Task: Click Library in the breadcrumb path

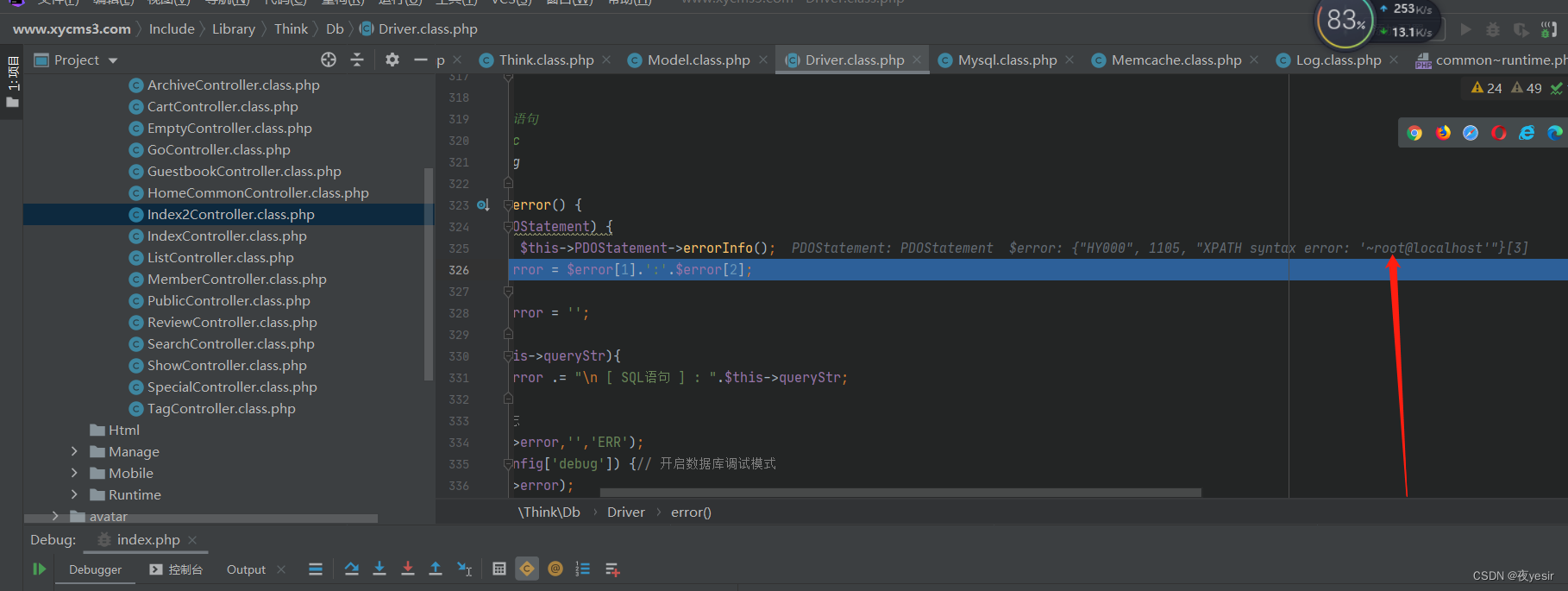Action: click(234, 28)
